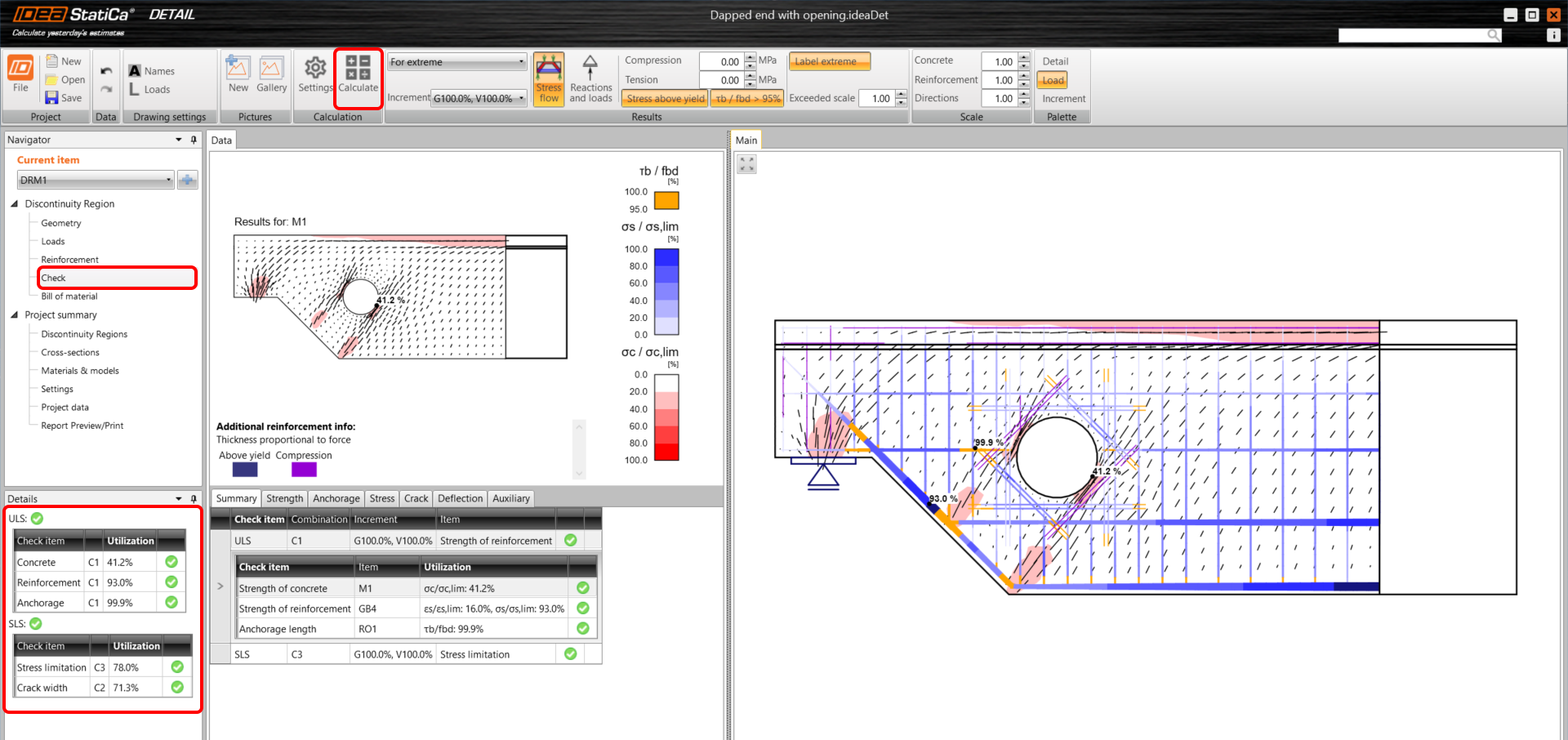Toggle the Stress flow display
Viewport: 1568px width, 740px height.
(549, 79)
